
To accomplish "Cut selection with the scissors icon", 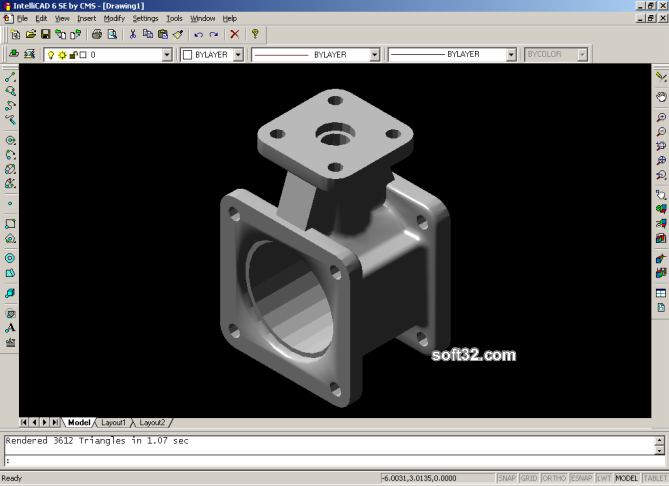I will (x=133, y=35).
